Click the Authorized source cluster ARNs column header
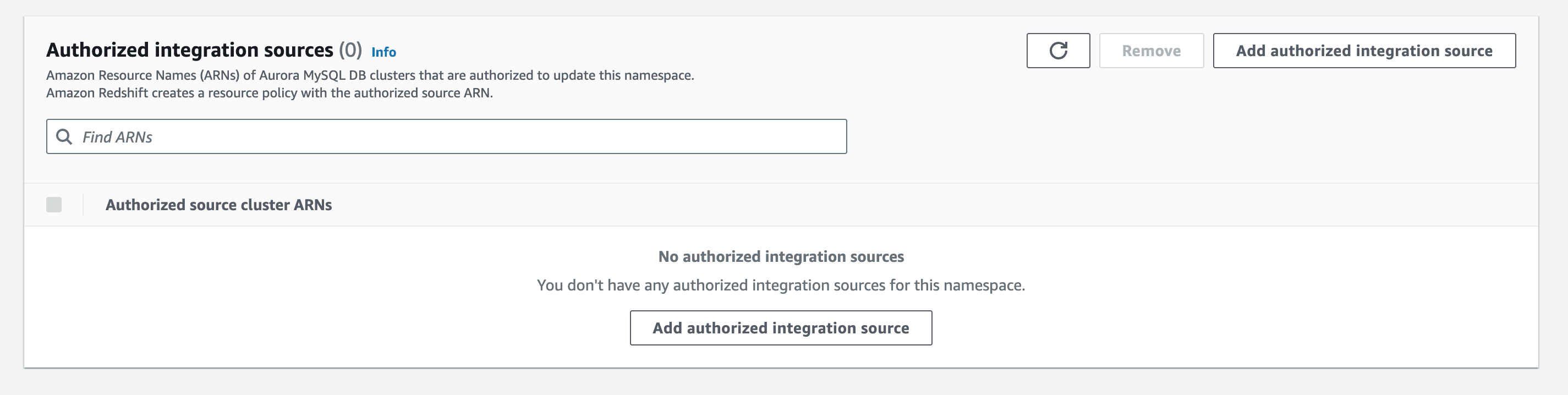The image size is (1568, 395). point(218,205)
